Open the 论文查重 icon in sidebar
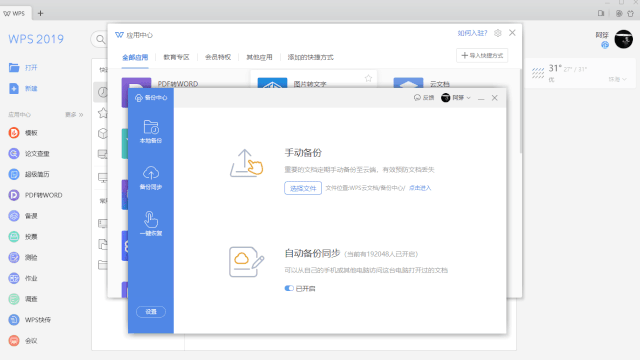 pyautogui.click(x=14, y=153)
